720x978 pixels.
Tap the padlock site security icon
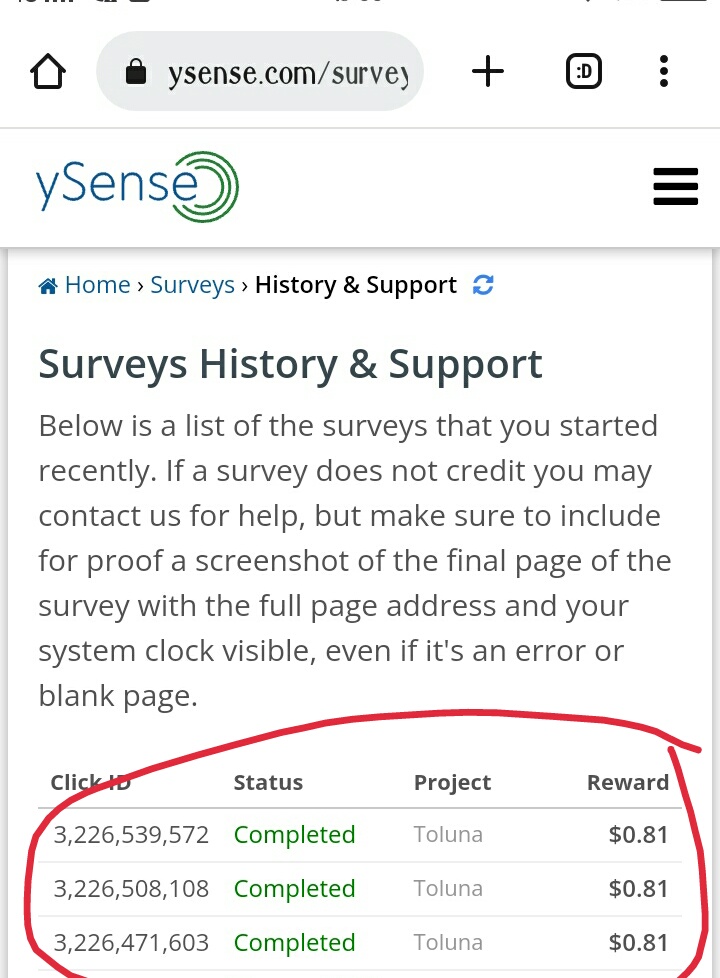(135, 72)
